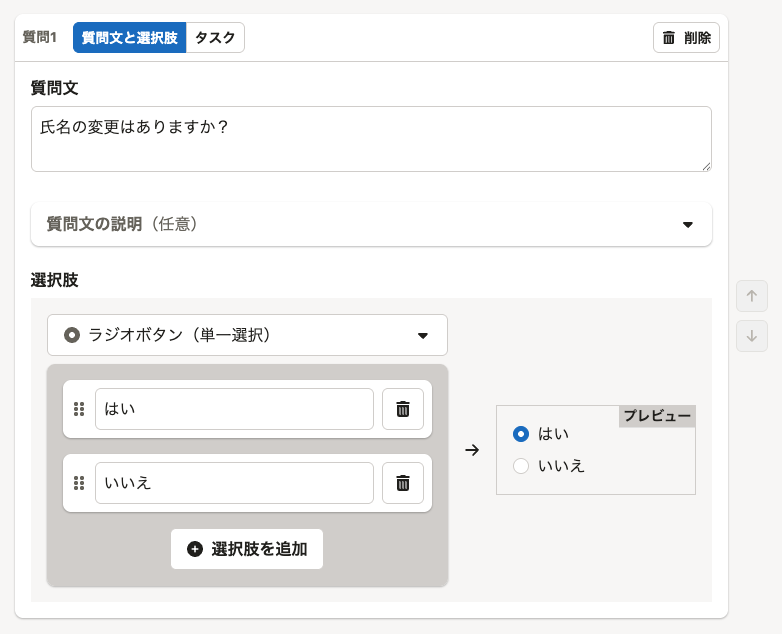Click the caret arrow on 質問文の説明 panel
The width and height of the screenshot is (782, 634).
pyautogui.click(x=687, y=224)
